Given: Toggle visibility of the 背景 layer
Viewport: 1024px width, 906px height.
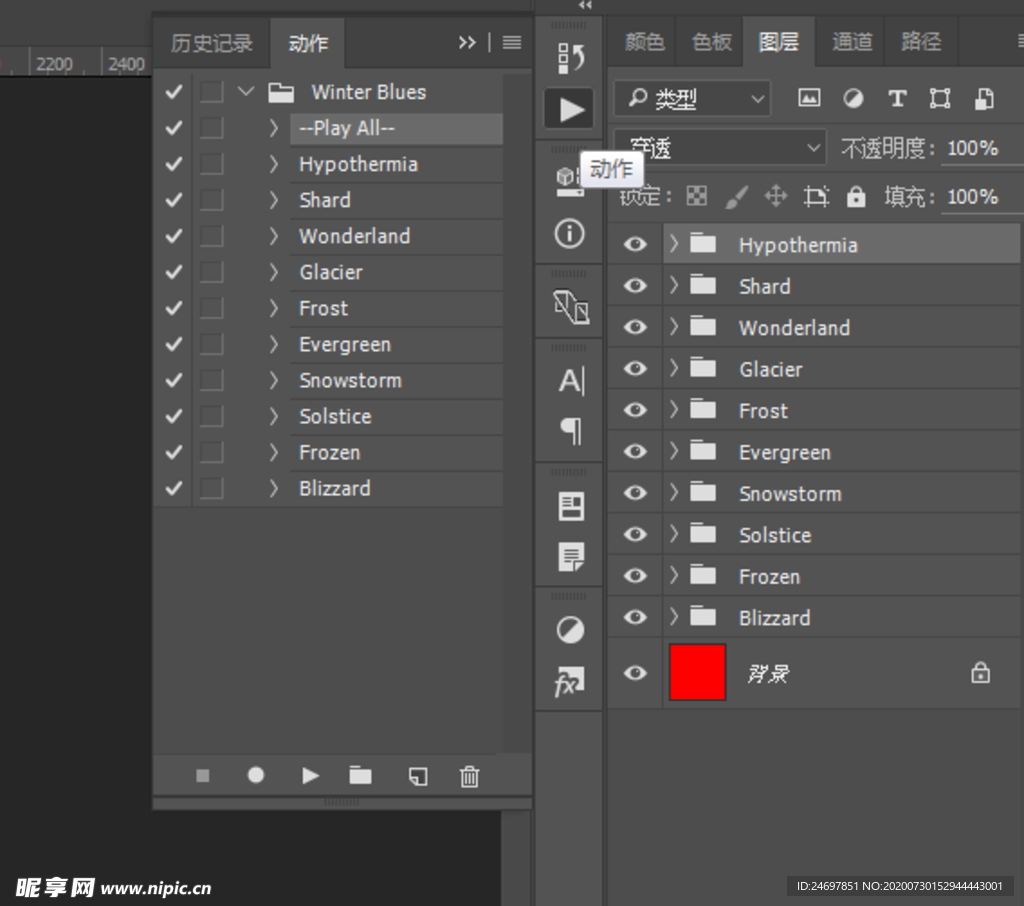Looking at the screenshot, I should pyautogui.click(x=635, y=673).
